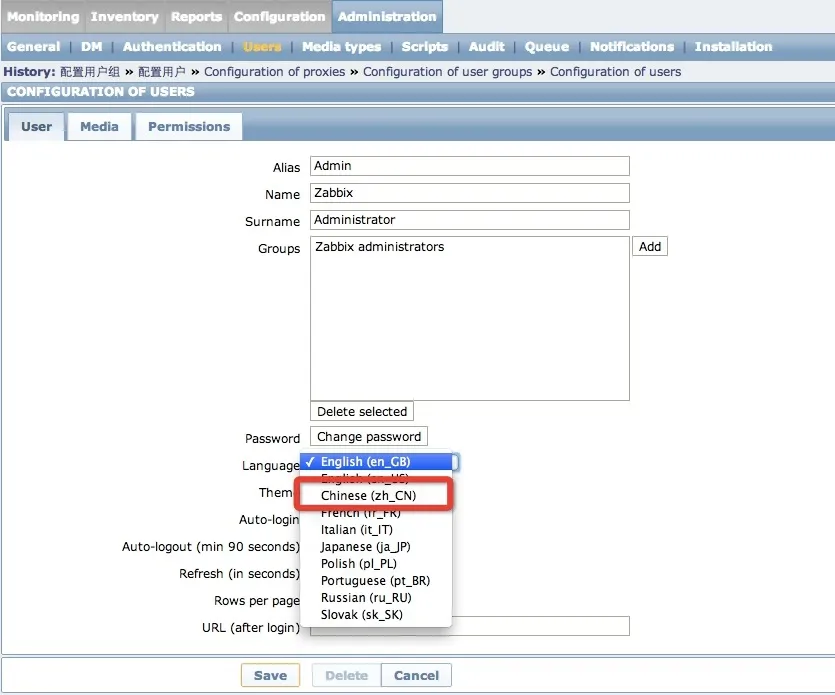This screenshot has width=835, height=695.
Task: Select Chinese (zh_CN) language option
Action: (376, 495)
